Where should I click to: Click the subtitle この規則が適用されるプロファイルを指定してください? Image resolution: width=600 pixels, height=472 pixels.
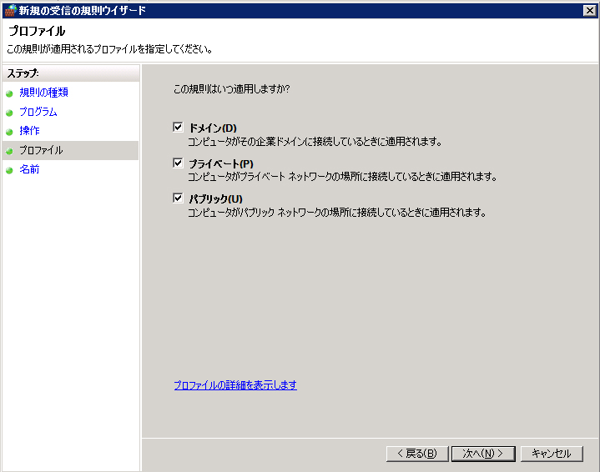click(x=109, y=49)
